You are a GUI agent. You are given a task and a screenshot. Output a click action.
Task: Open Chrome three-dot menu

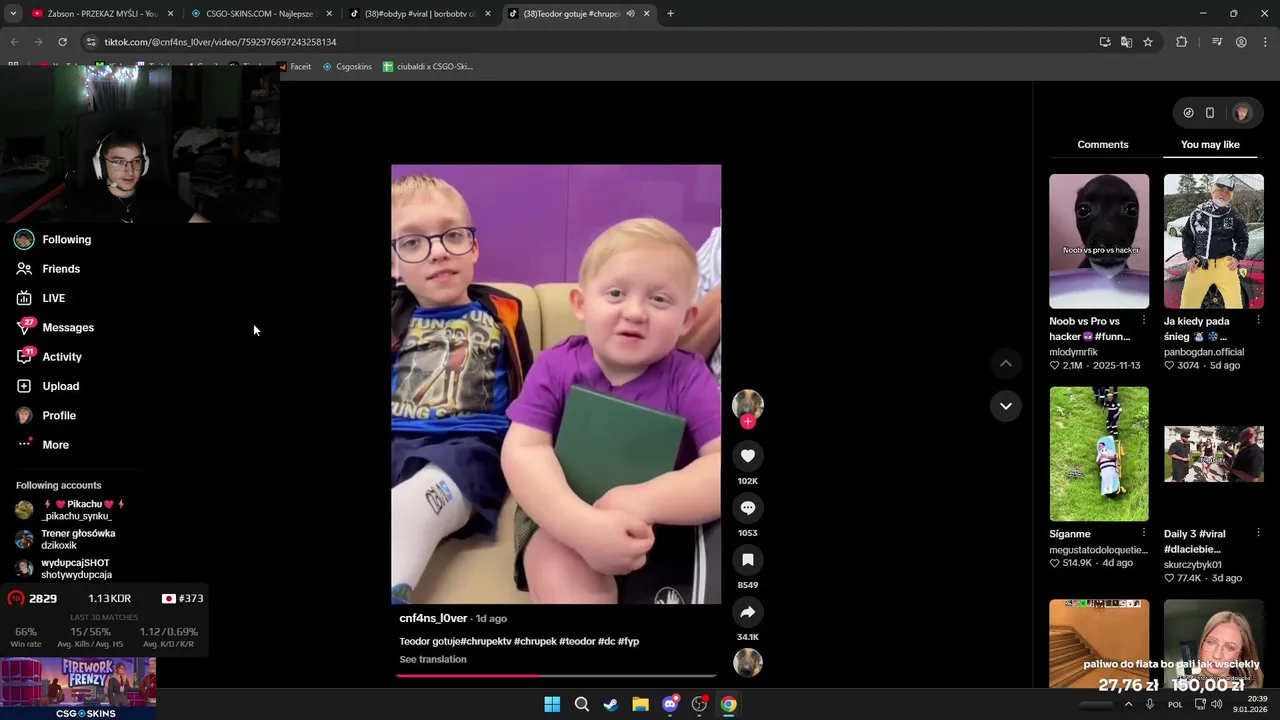point(1266,42)
